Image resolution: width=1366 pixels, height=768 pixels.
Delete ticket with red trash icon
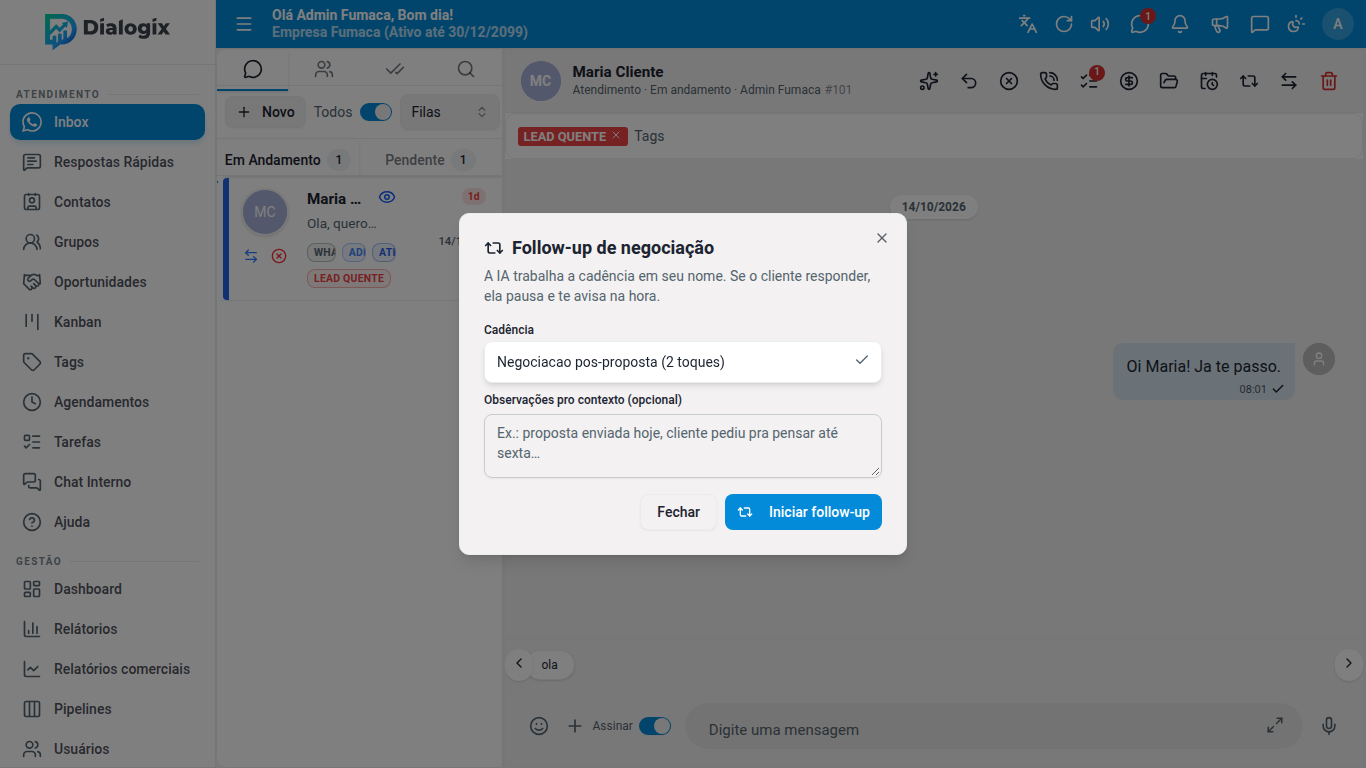pos(1329,81)
